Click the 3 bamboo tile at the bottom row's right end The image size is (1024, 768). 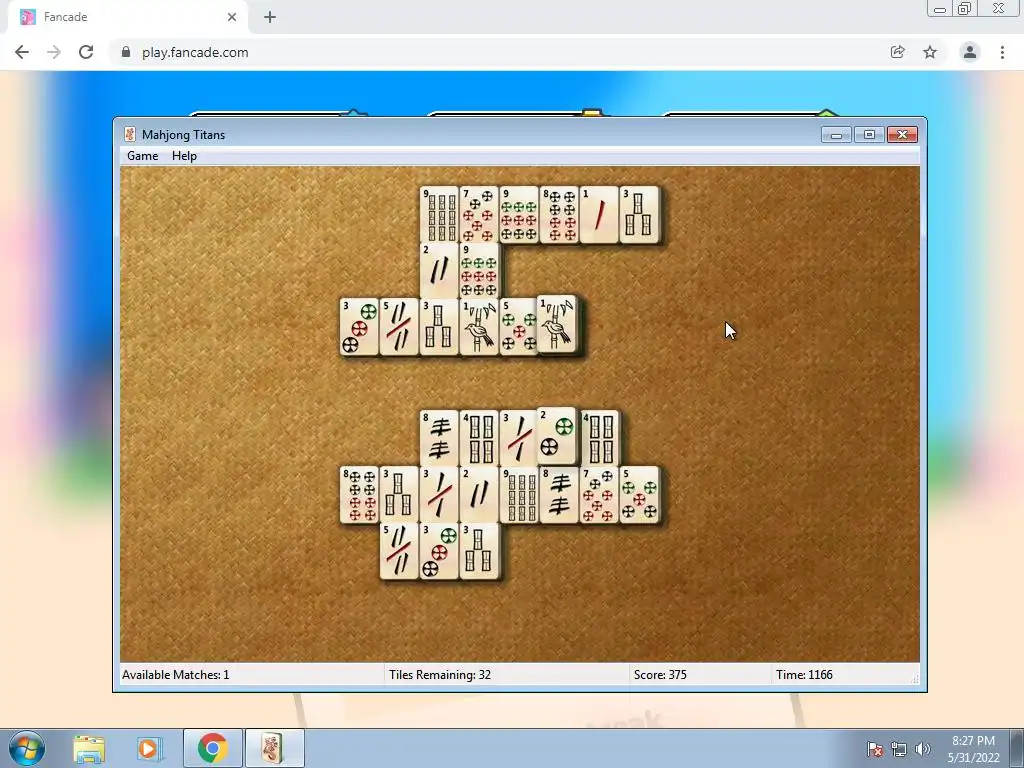point(479,551)
